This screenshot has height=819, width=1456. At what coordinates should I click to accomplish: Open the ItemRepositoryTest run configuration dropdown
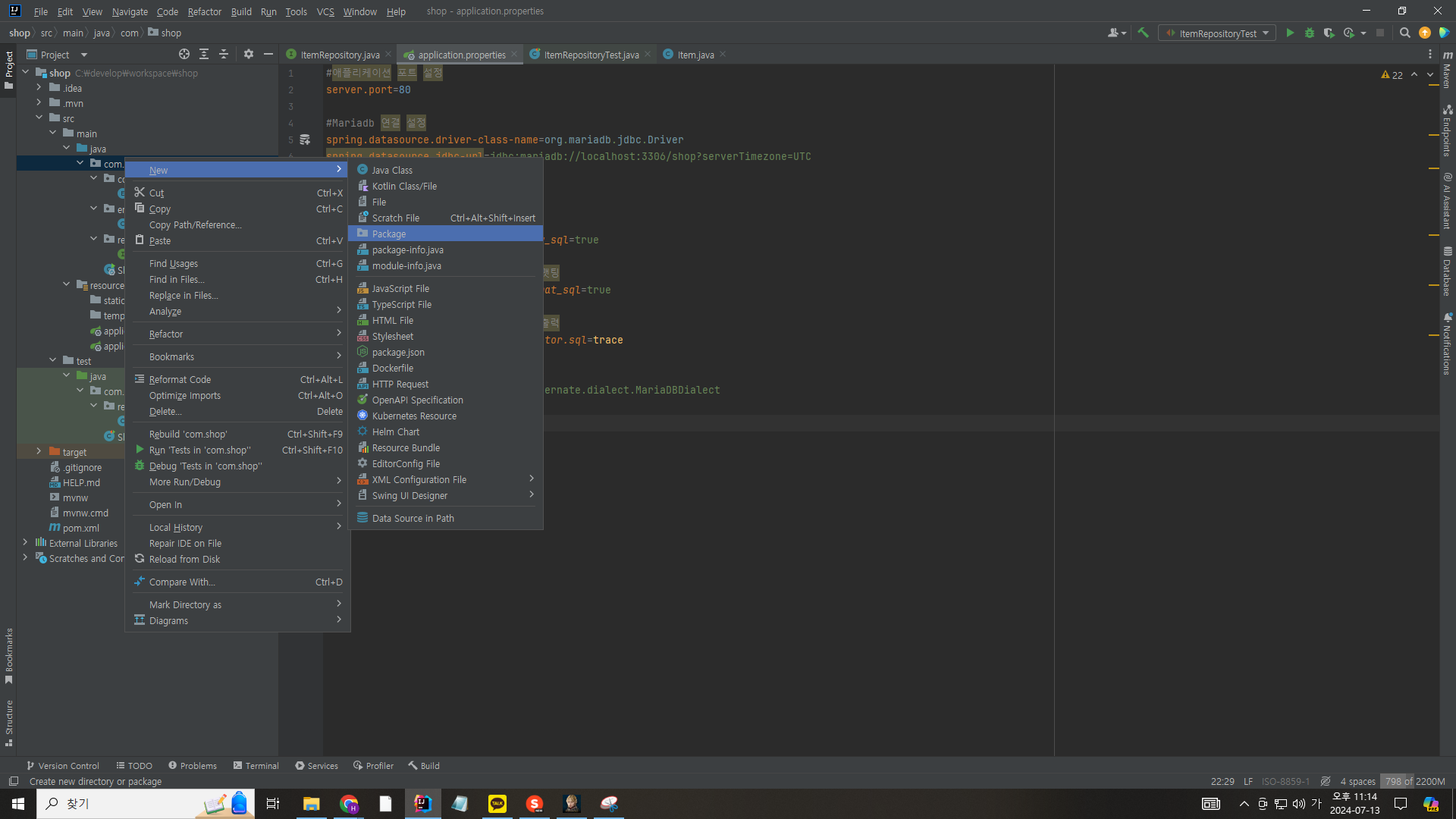[1217, 33]
